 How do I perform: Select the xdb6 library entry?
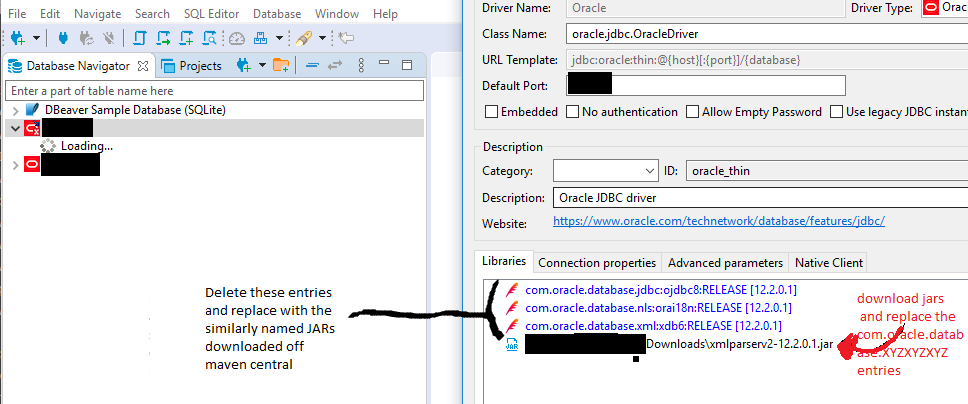[x=654, y=325]
